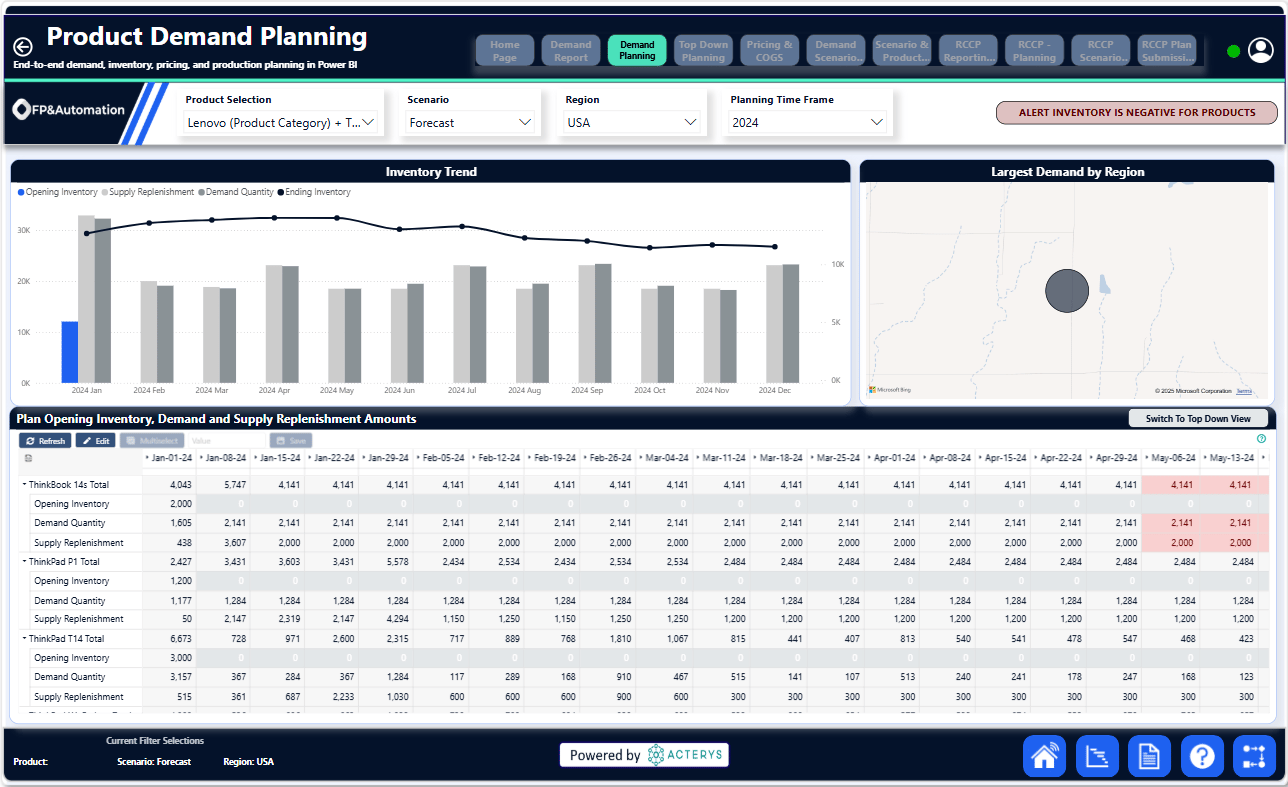Click the table corner settings icon
Screen dimensions: 1288x787
[28, 458]
